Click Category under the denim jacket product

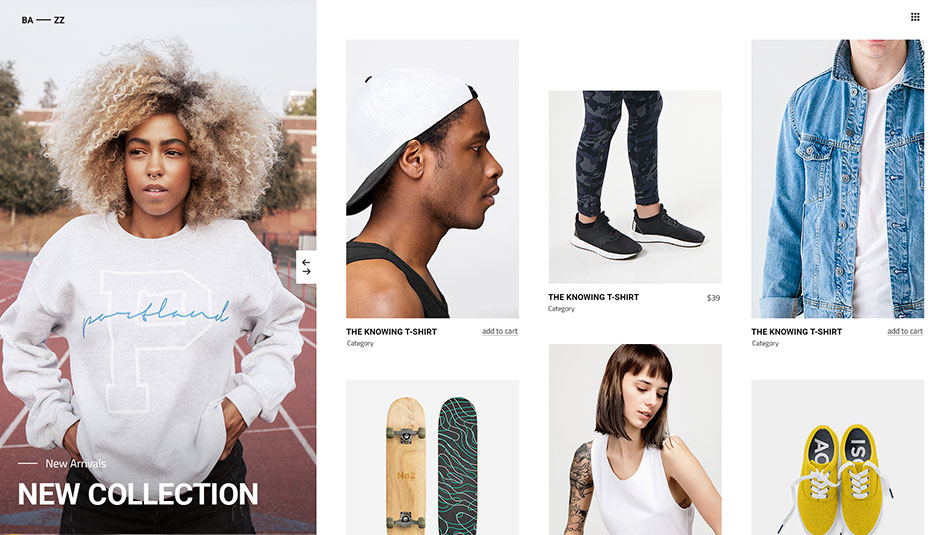click(x=765, y=344)
